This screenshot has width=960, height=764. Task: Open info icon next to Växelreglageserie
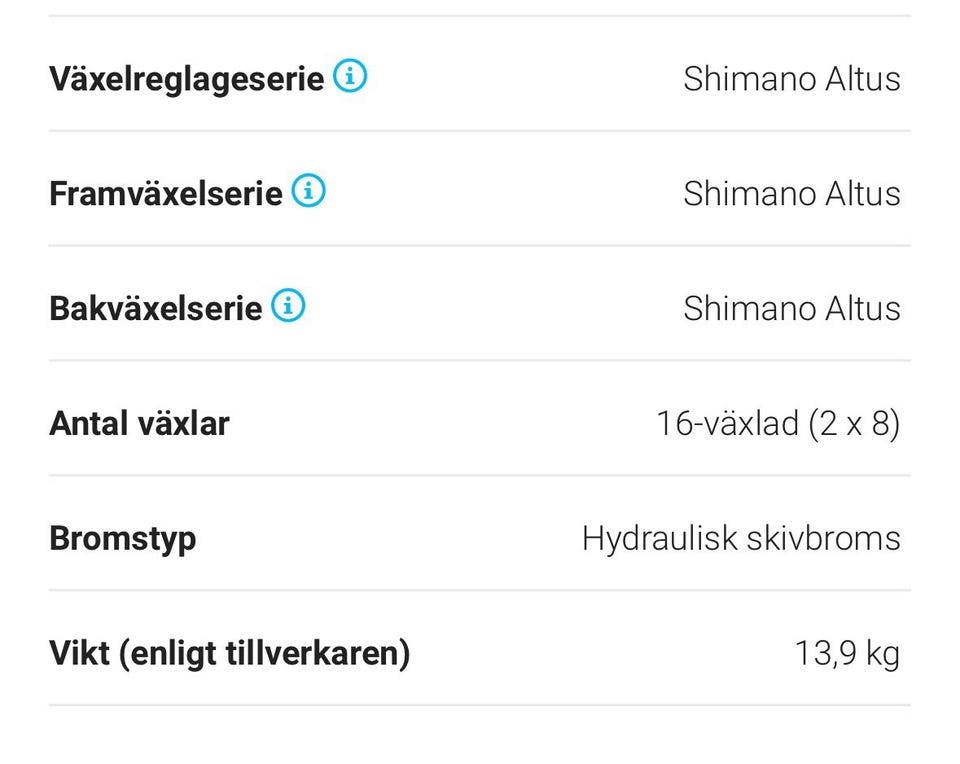point(350,76)
